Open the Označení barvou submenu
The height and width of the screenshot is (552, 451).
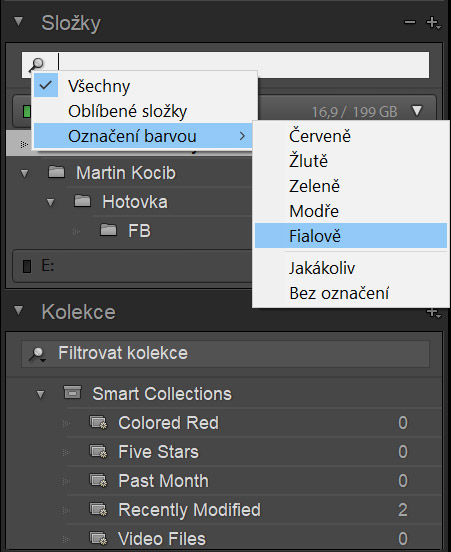click(x=144, y=136)
